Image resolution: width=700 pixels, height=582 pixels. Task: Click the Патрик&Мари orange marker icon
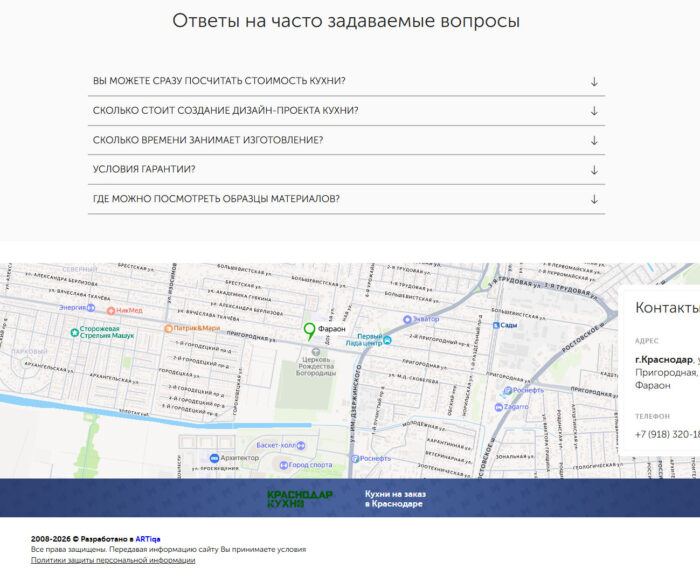point(168,328)
